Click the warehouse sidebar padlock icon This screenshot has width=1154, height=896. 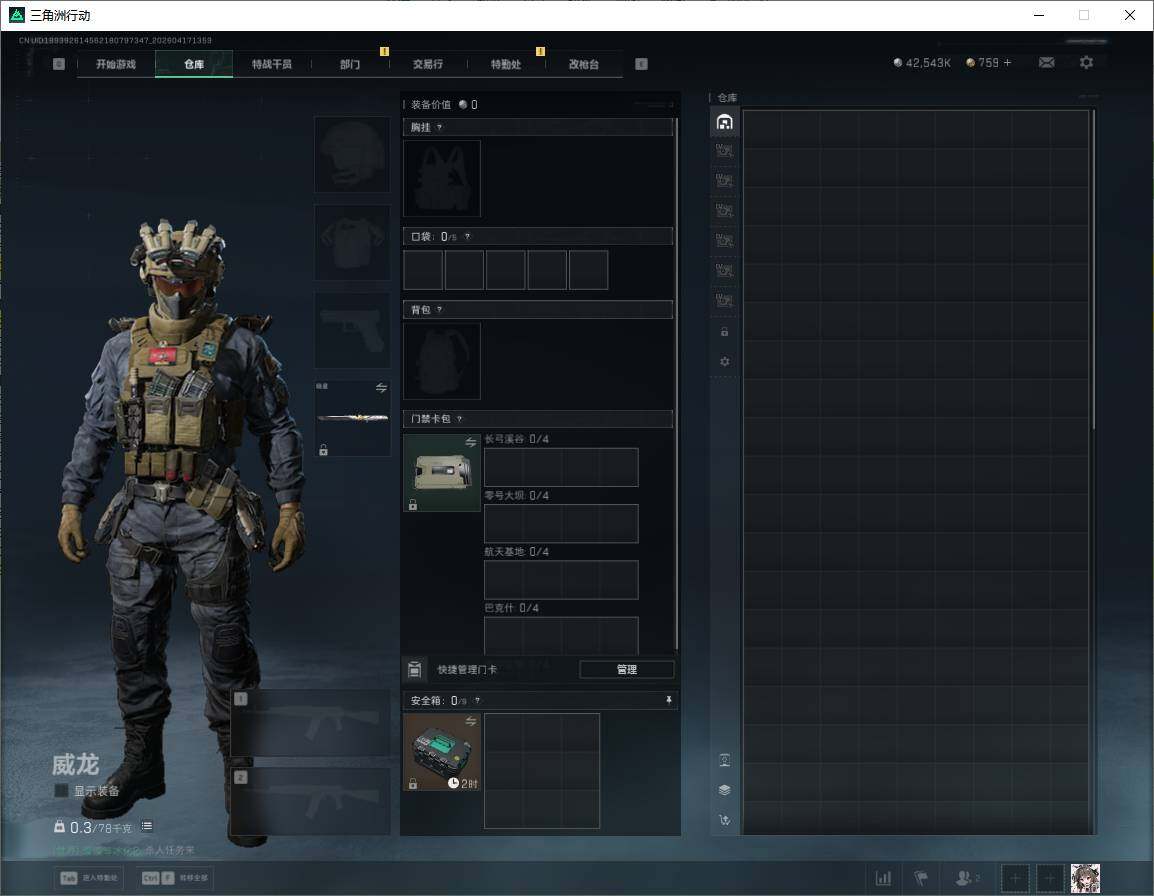724,332
